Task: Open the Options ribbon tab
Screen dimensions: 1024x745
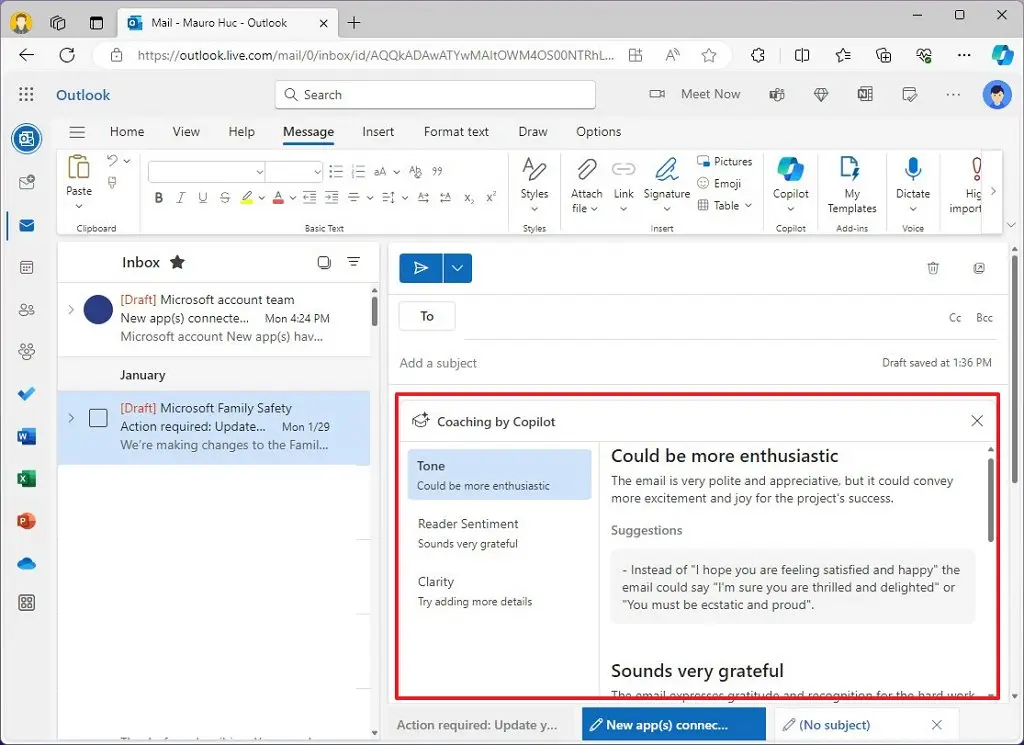Action: pyautogui.click(x=598, y=131)
